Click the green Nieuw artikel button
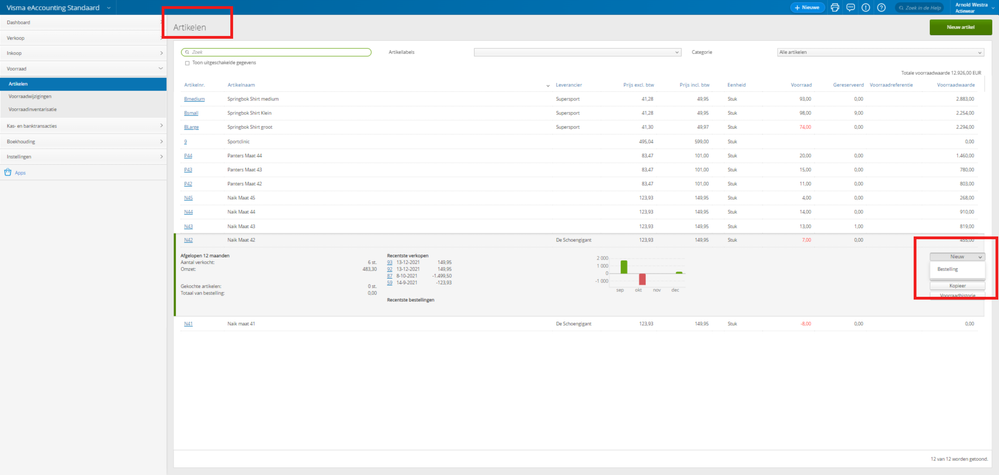Image resolution: width=999 pixels, height=475 pixels. pyautogui.click(x=960, y=27)
